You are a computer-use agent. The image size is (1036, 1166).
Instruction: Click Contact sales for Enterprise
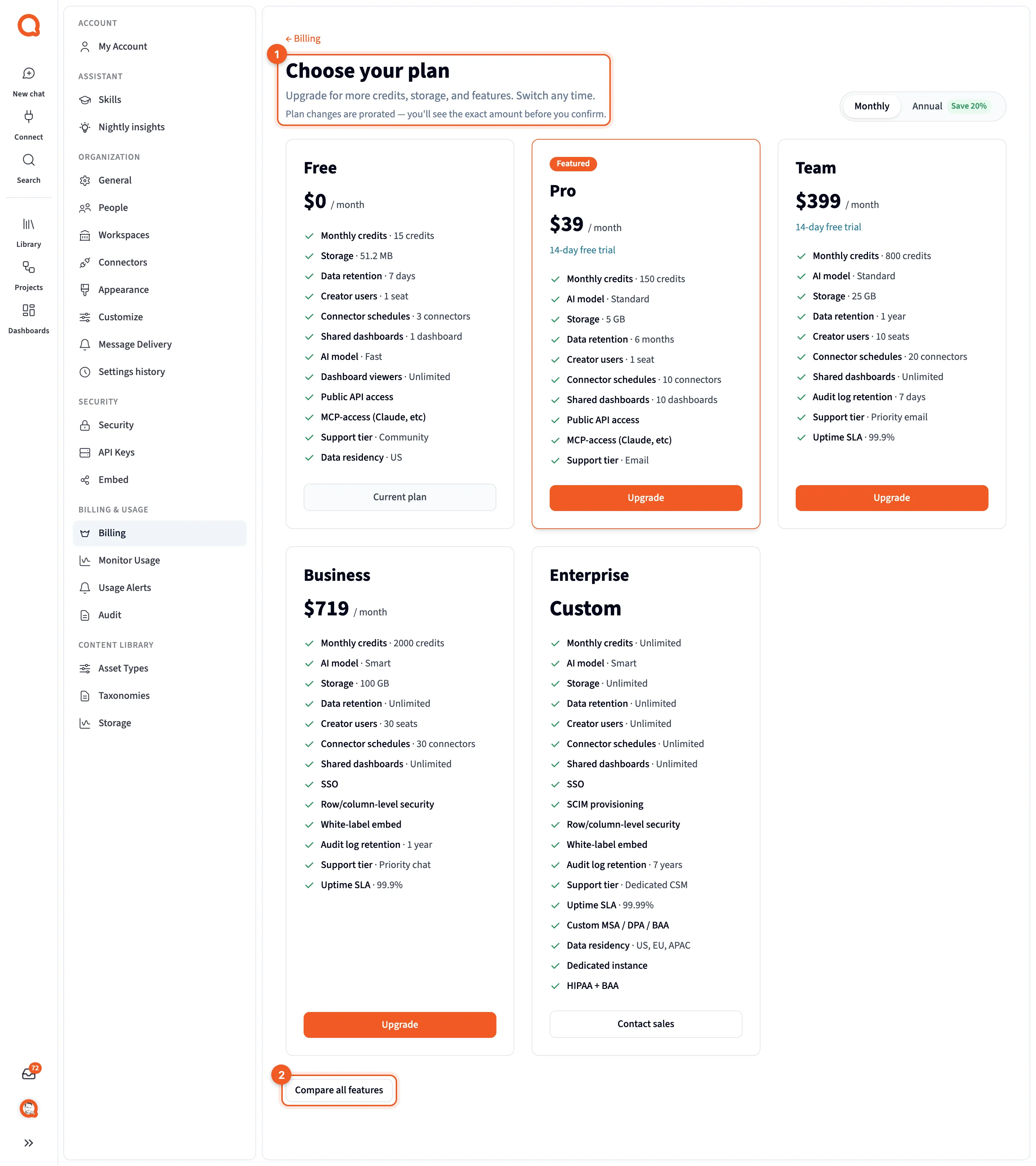click(x=645, y=1024)
